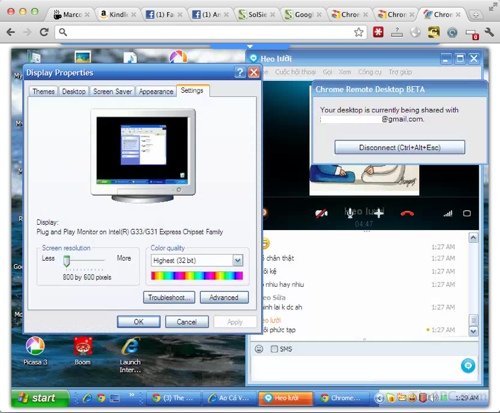This screenshot has height=413, width=500.
Task: Mute the microphone in the Skype call
Action: [350, 213]
